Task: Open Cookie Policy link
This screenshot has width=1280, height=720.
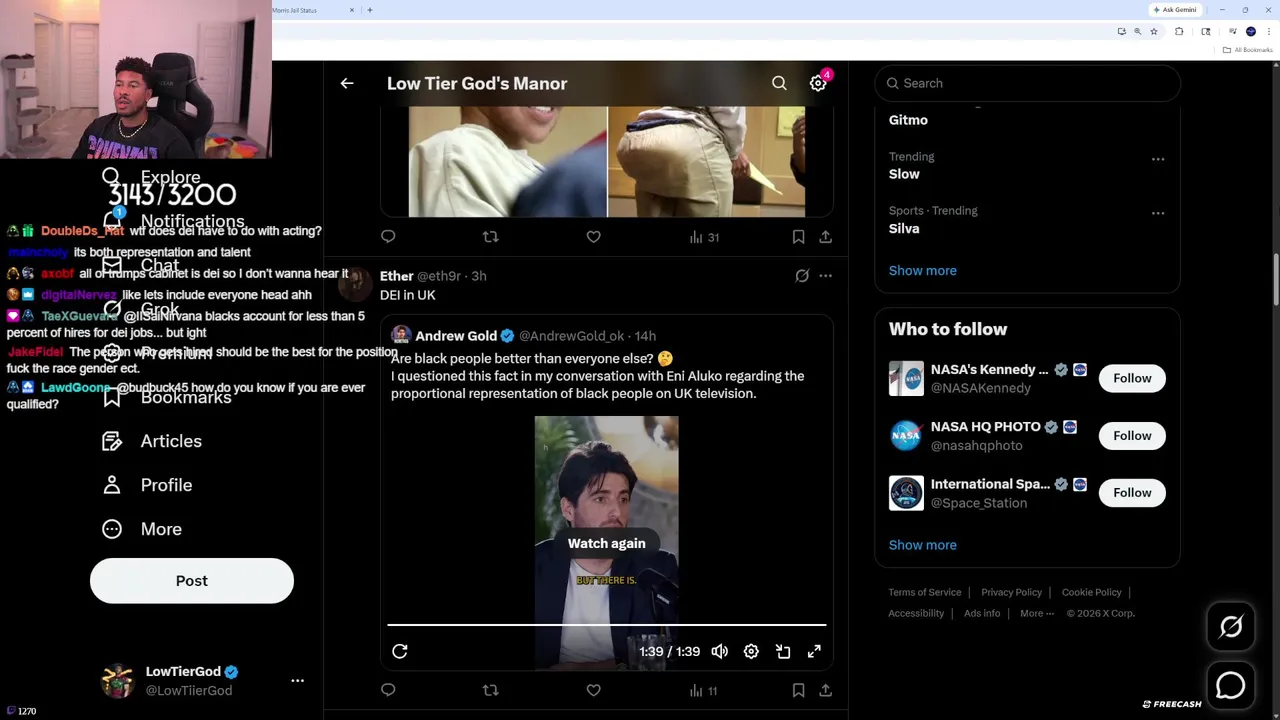Action: pos(1091,592)
